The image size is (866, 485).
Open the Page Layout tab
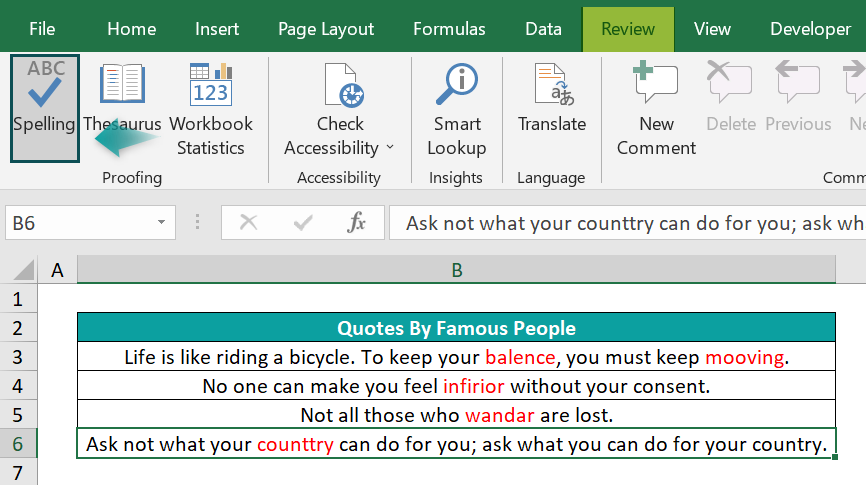[326, 29]
